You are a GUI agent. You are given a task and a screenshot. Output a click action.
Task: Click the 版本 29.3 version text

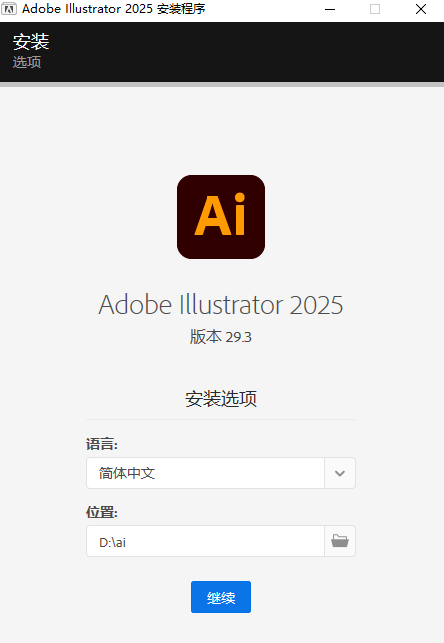tap(221, 337)
